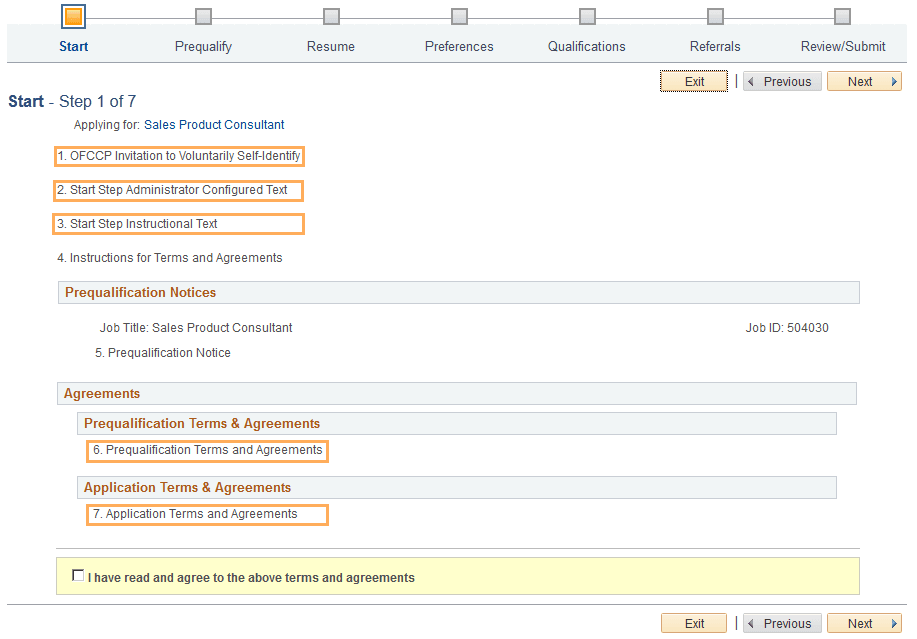Click the bottom Next button
This screenshot has height=639, width=917.
[x=864, y=623]
